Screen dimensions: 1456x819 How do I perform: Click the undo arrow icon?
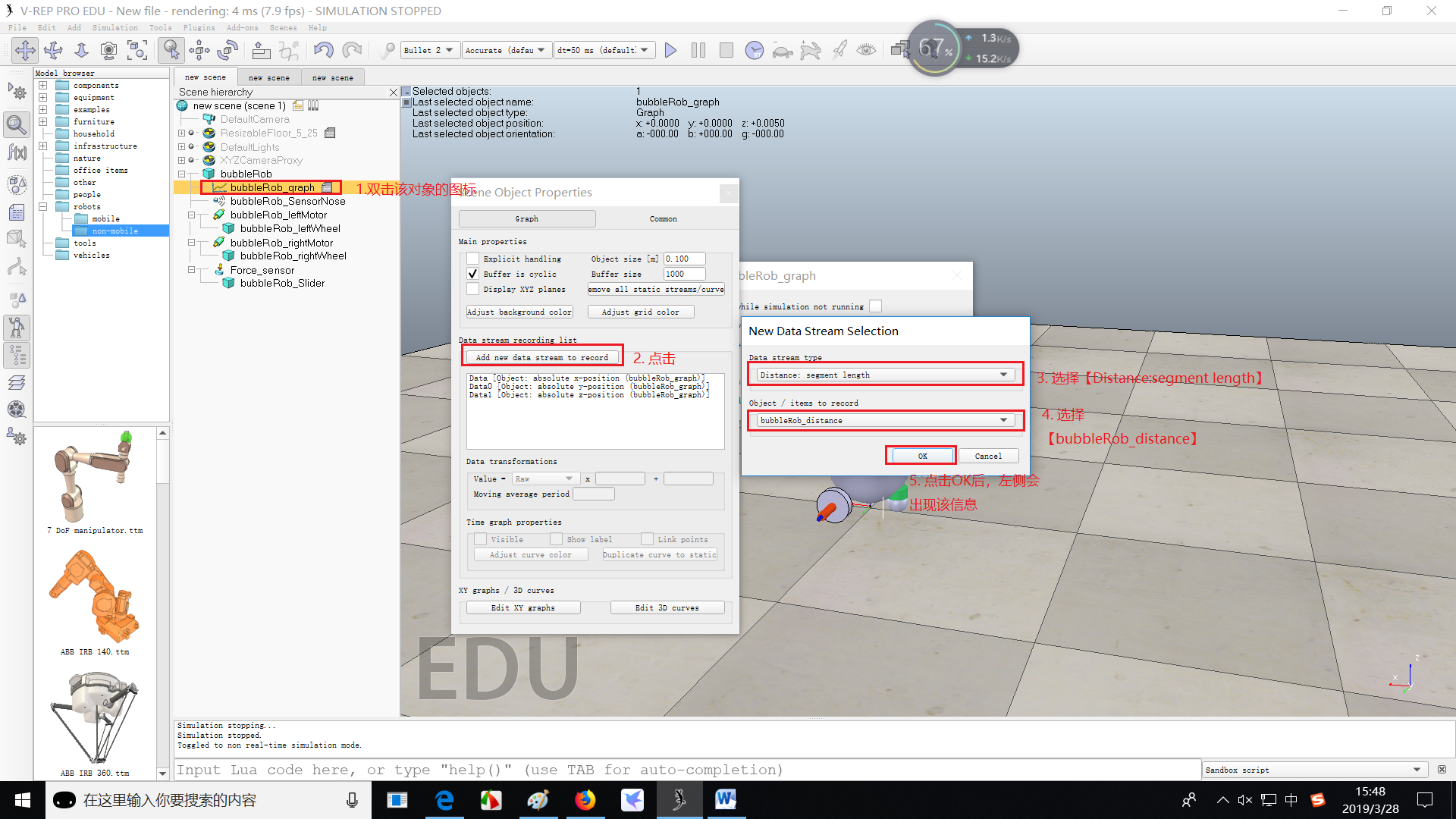point(323,50)
